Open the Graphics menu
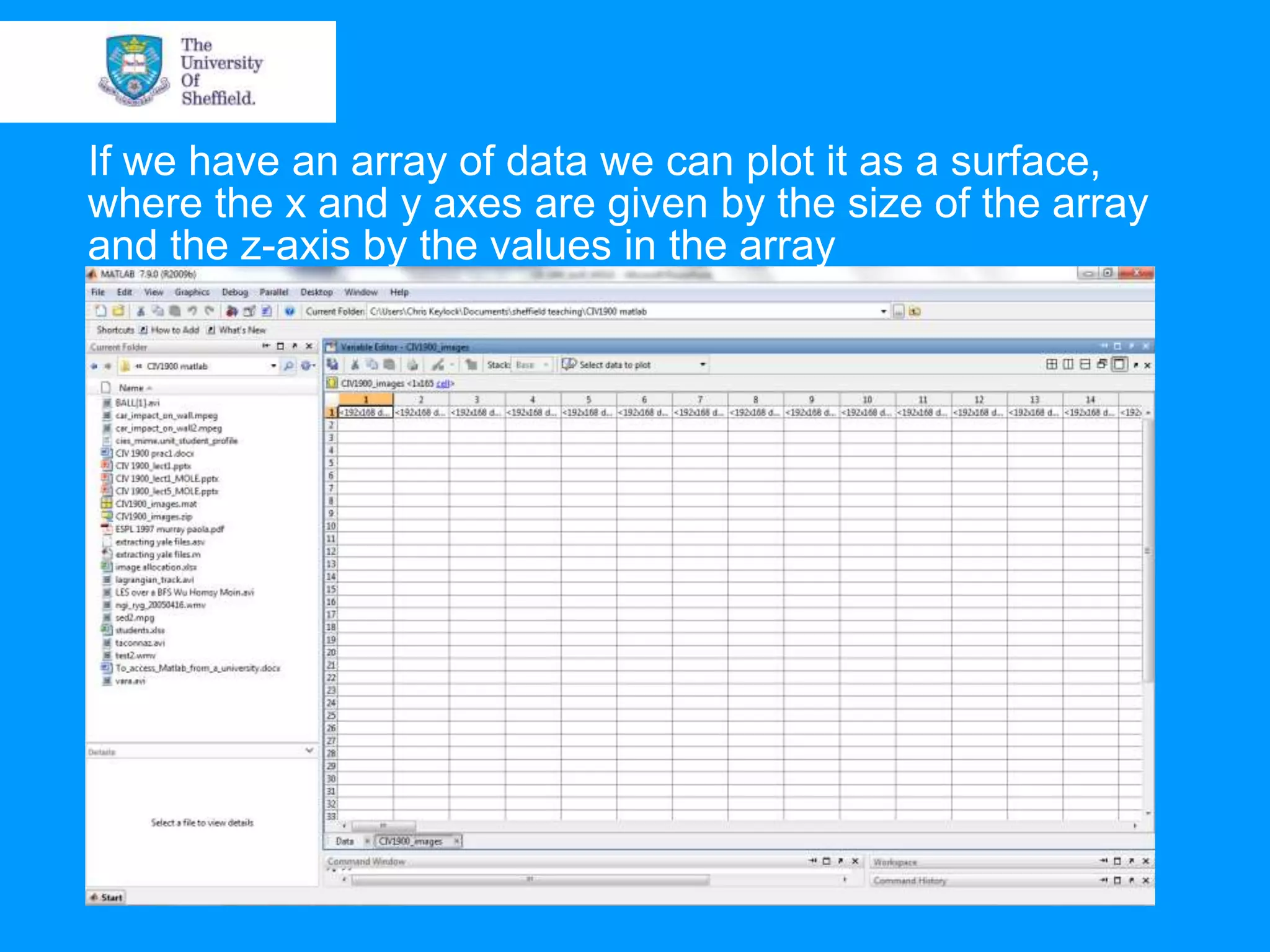Image resolution: width=1270 pixels, height=952 pixels. click(x=192, y=292)
